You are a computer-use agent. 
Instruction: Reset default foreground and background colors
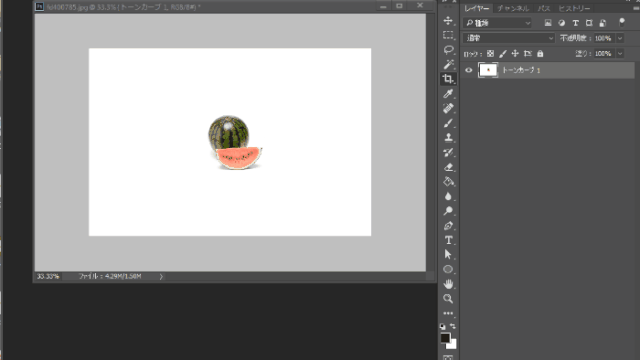[443, 326]
